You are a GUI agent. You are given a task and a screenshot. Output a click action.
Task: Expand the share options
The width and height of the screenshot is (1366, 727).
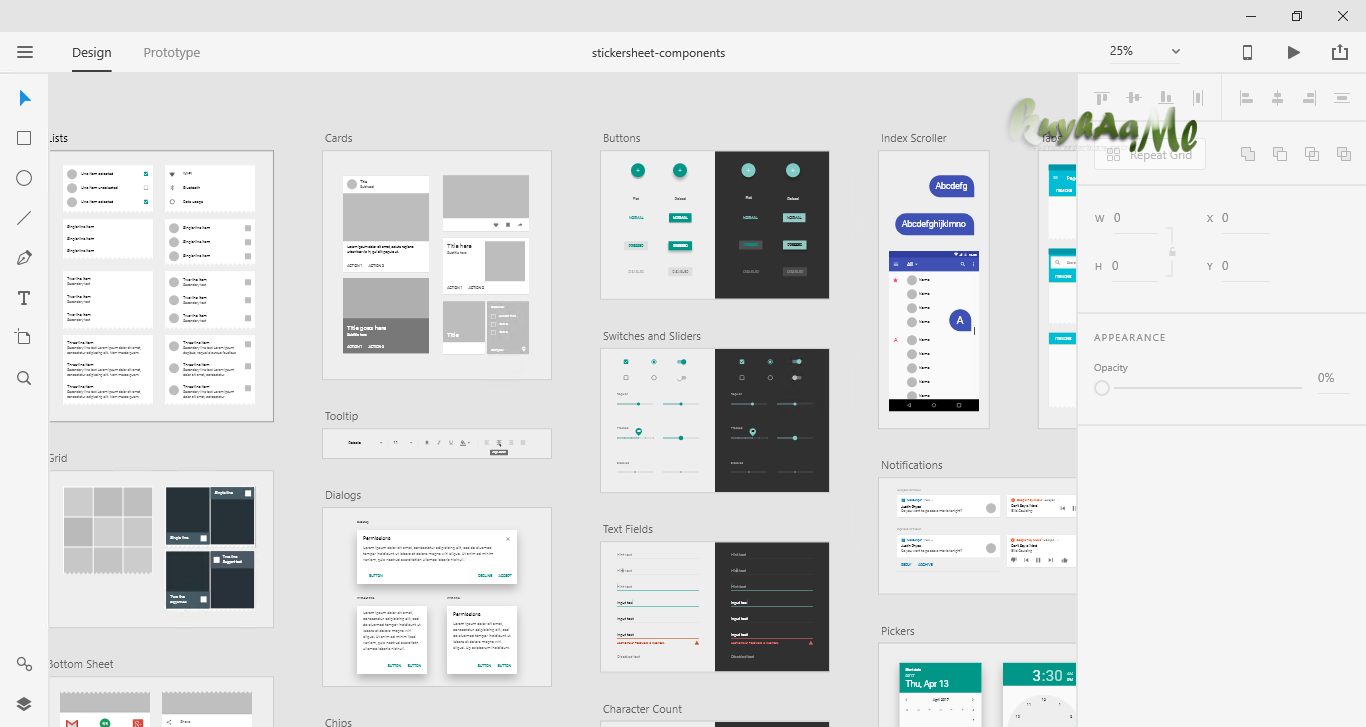coord(1342,52)
